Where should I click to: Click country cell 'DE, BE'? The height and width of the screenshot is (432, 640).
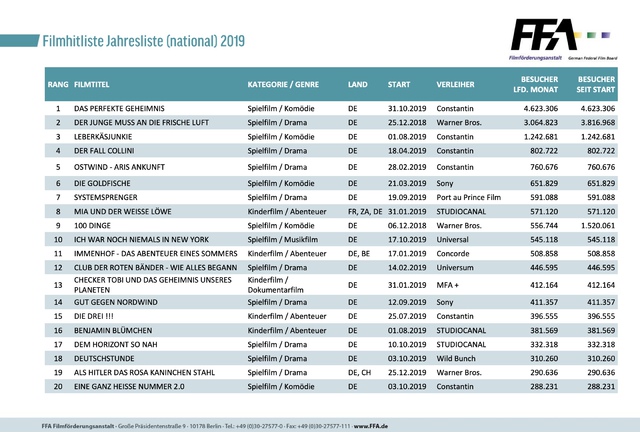(x=359, y=254)
